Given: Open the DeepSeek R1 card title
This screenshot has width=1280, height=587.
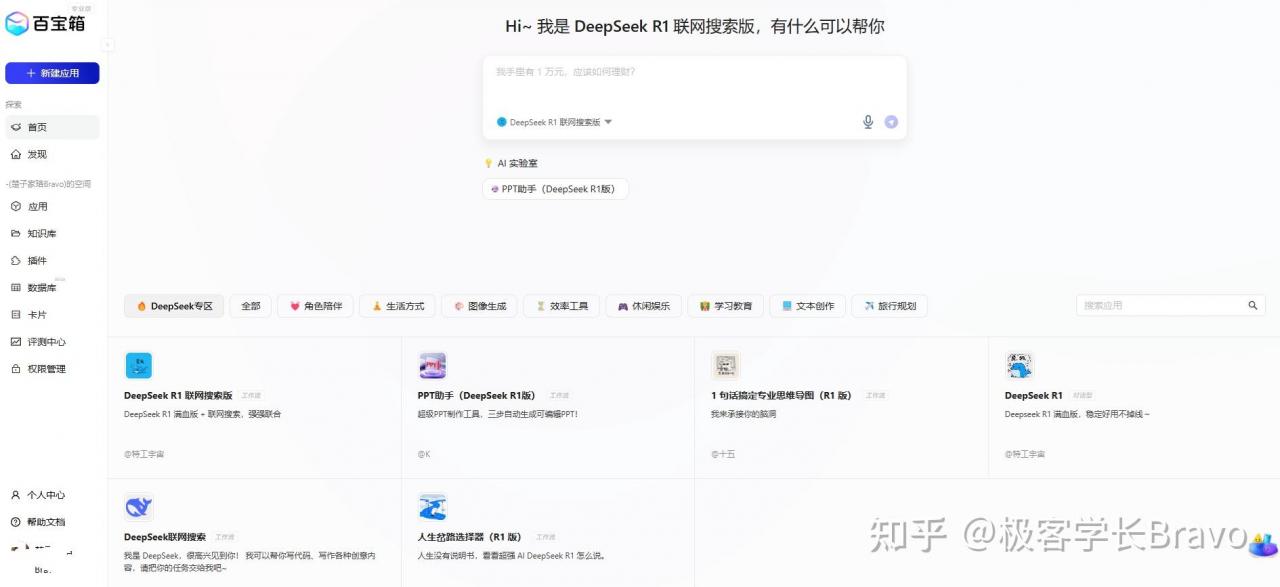Looking at the screenshot, I should [1034, 396].
